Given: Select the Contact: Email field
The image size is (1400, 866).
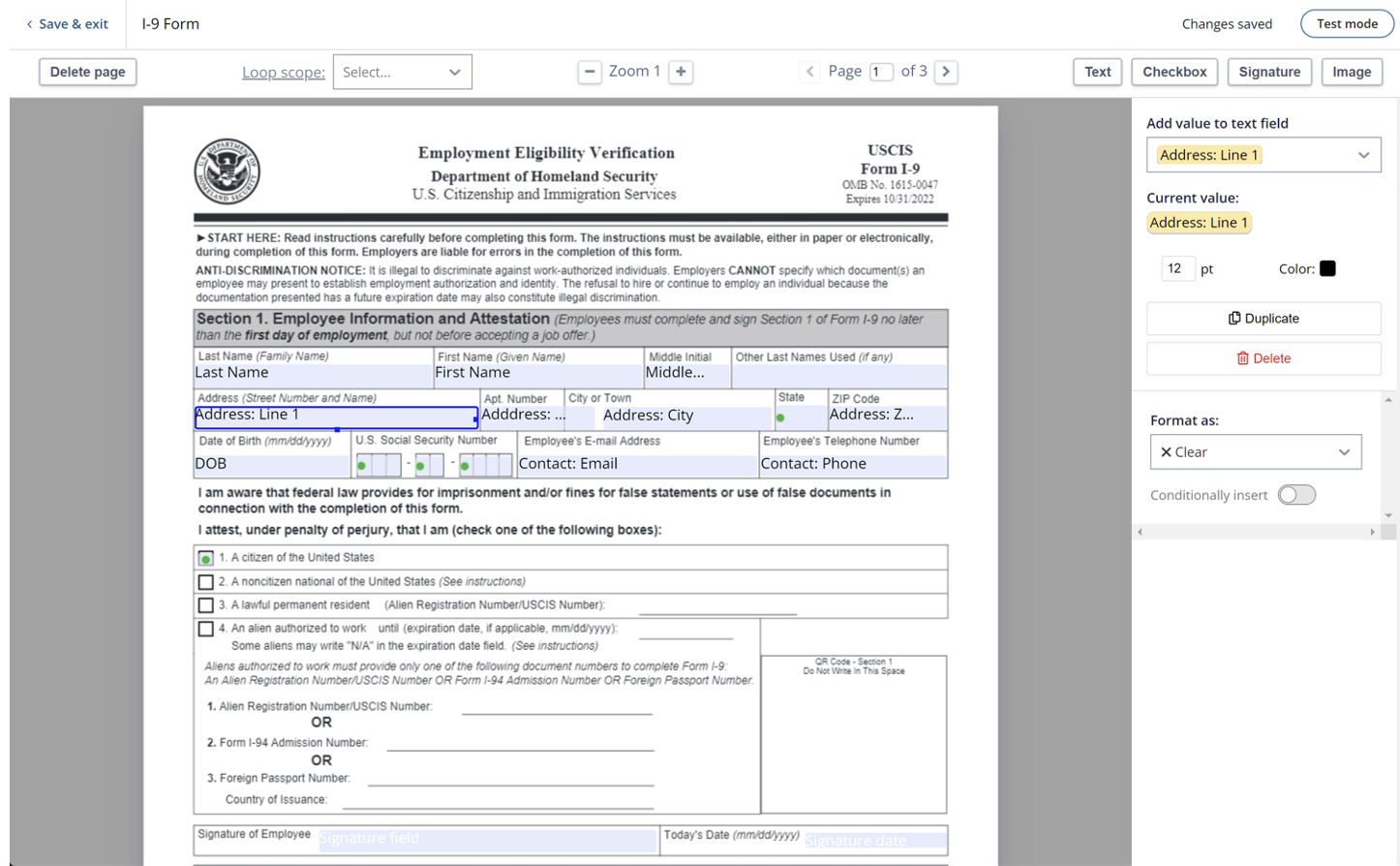Looking at the screenshot, I should pyautogui.click(x=636, y=464).
